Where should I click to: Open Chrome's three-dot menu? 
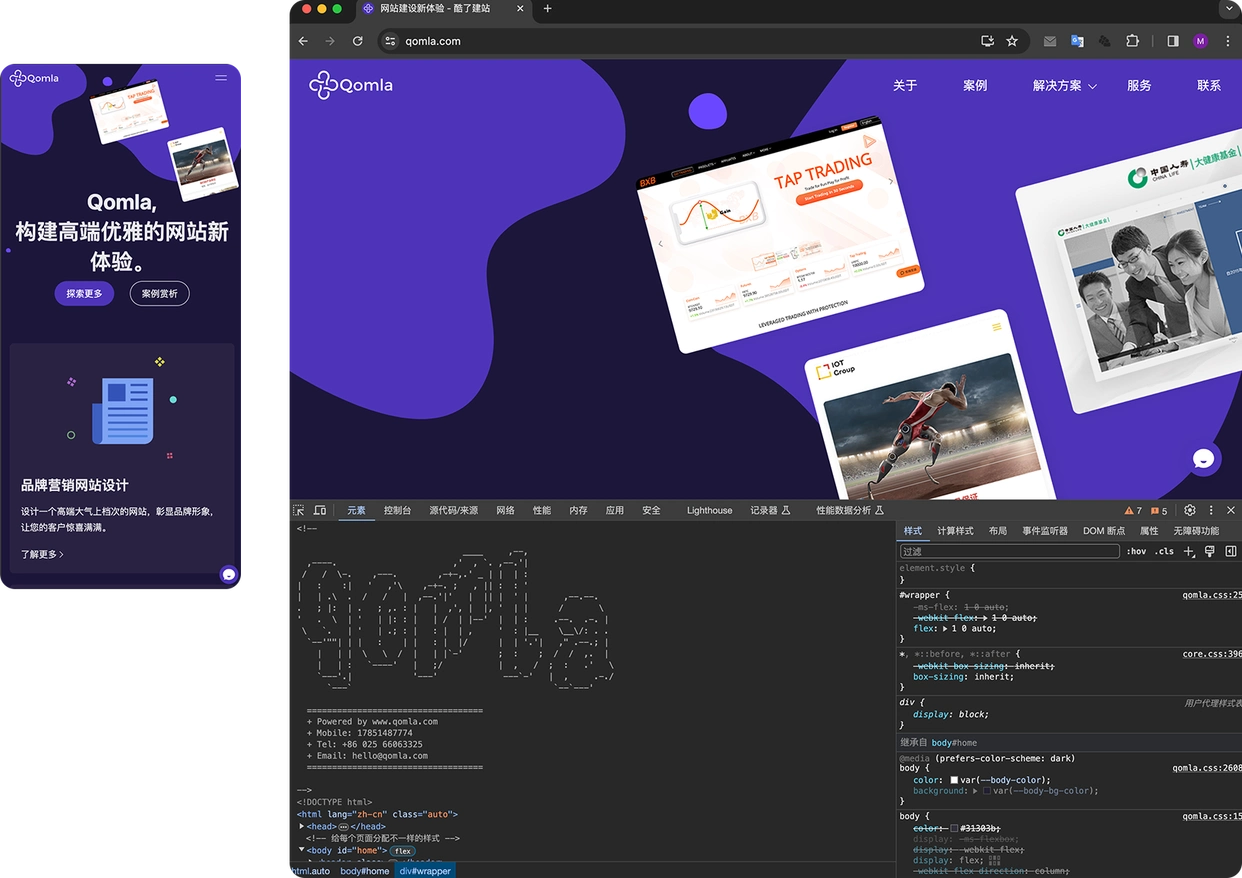point(1228,41)
